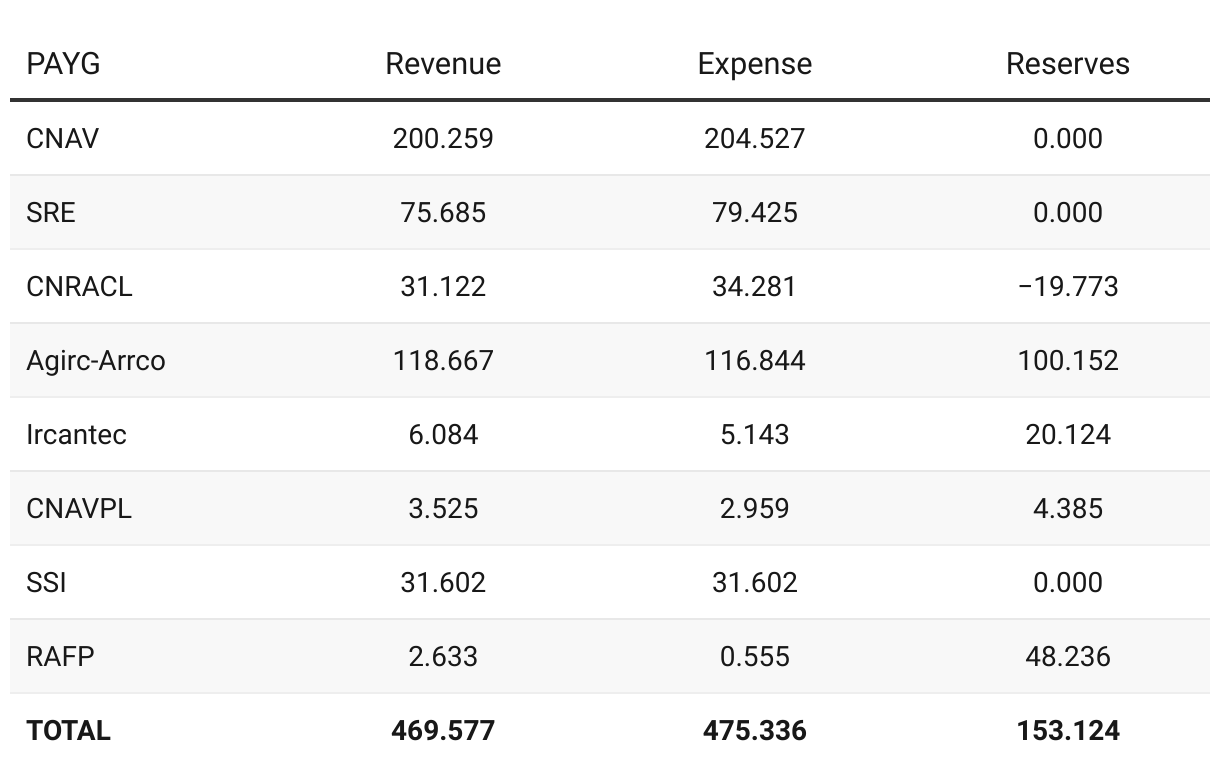Select CNRACL negative reserves value −19.773

click(1067, 286)
